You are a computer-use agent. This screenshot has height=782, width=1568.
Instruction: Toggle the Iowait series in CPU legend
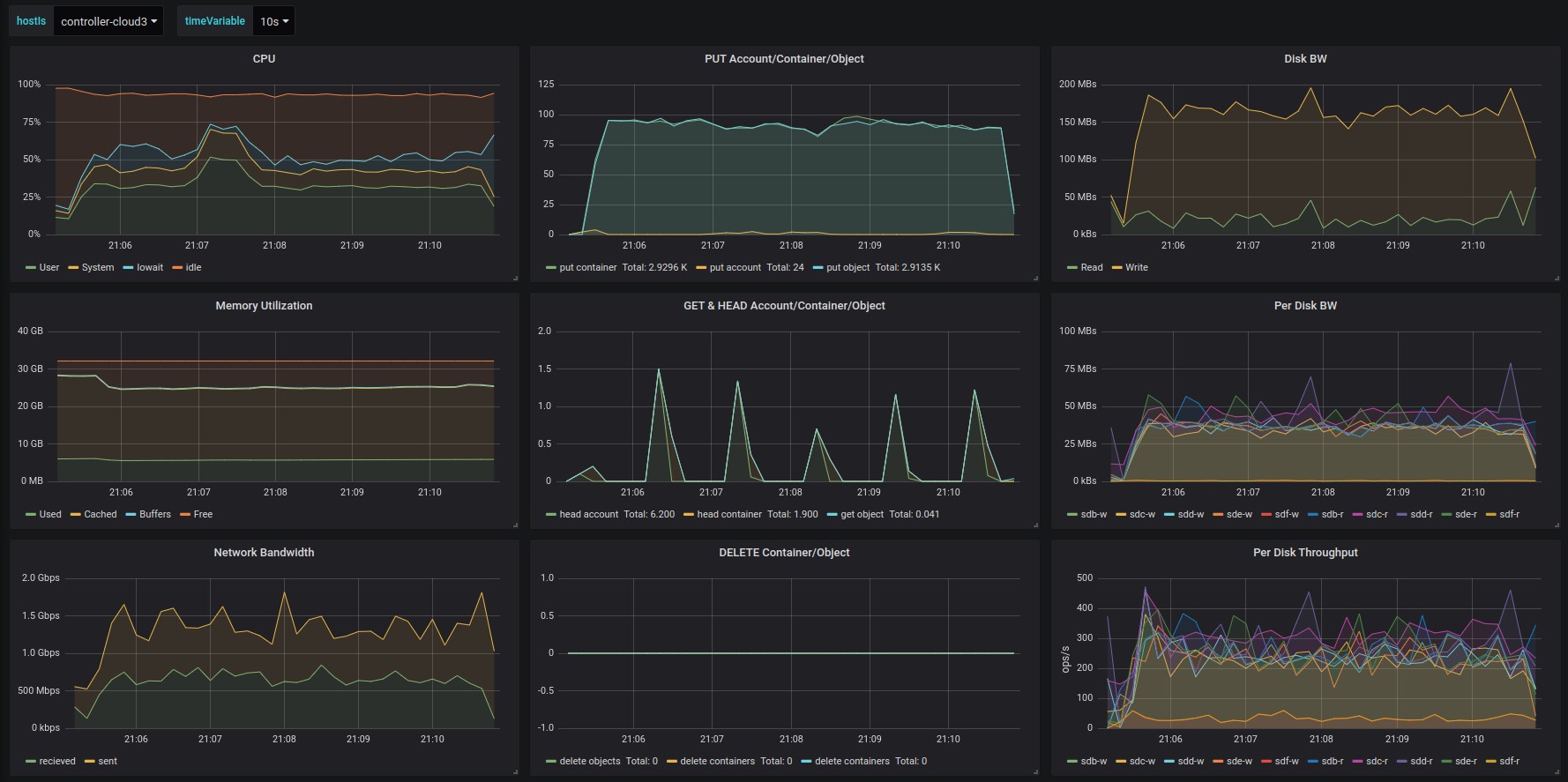tap(149, 268)
